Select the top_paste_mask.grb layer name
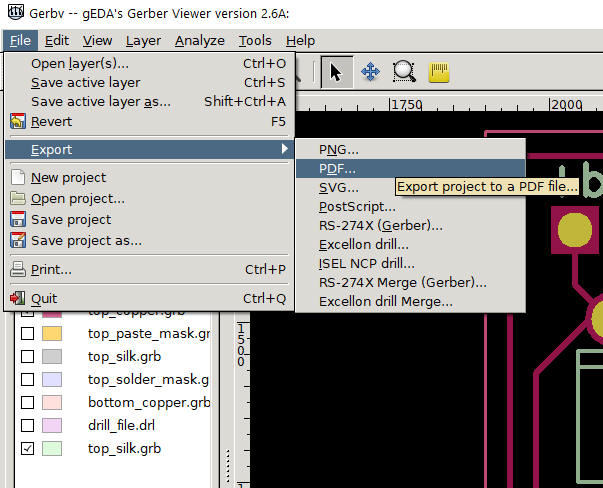The image size is (603, 488). pyautogui.click(x=148, y=333)
